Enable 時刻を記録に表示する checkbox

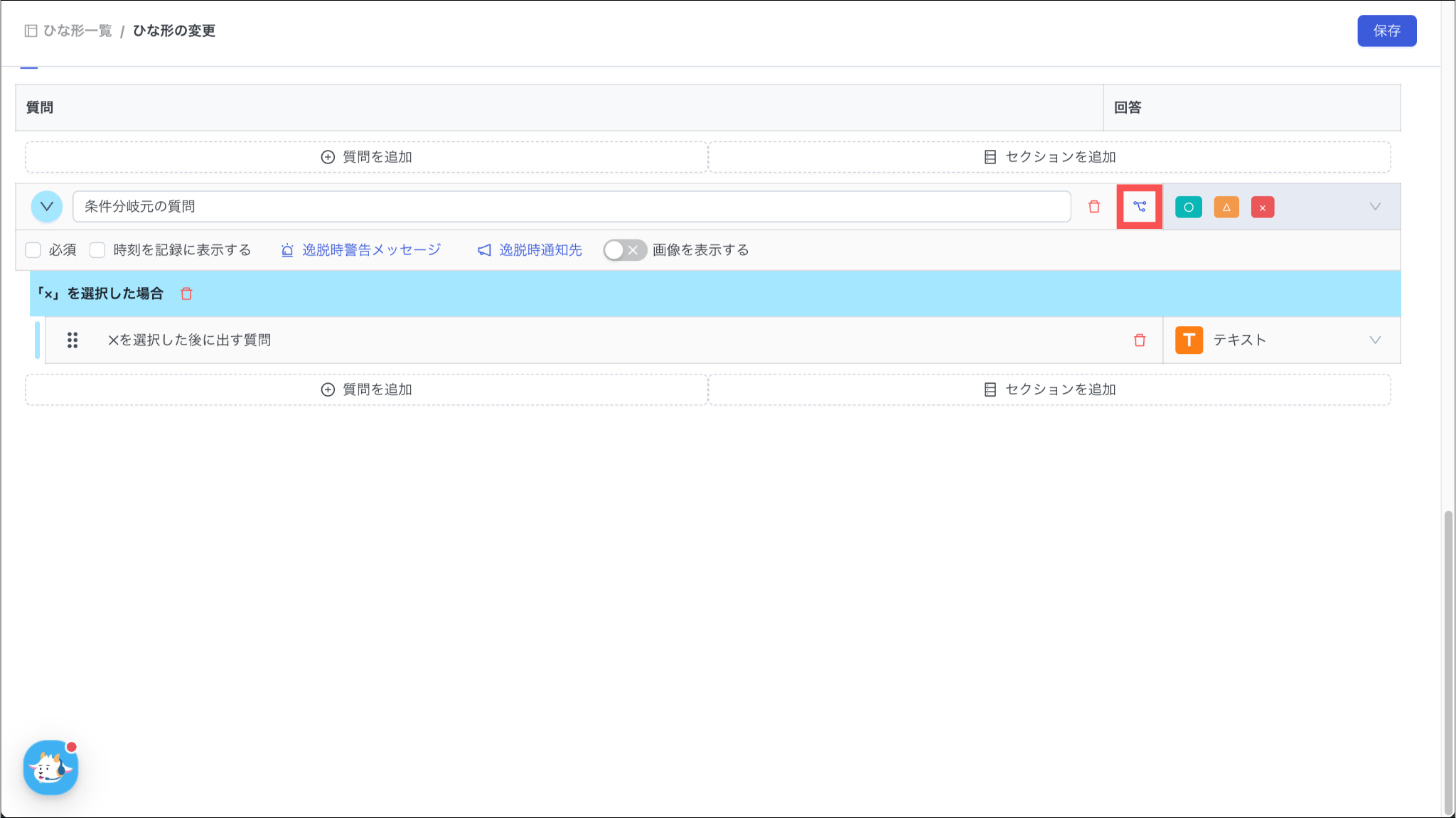click(x=97, y=250)
